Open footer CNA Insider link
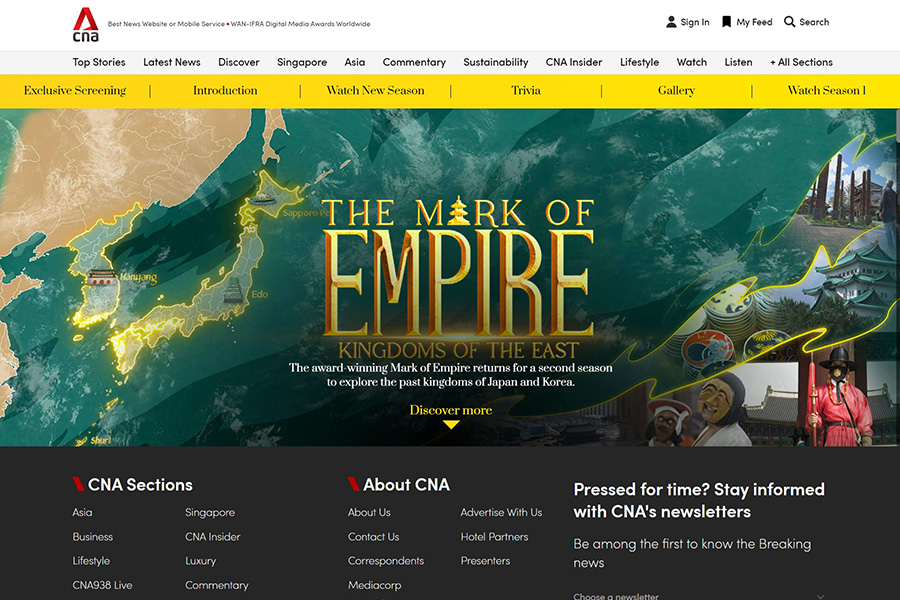Screen dimensions: 900x600 pos(212,537)
